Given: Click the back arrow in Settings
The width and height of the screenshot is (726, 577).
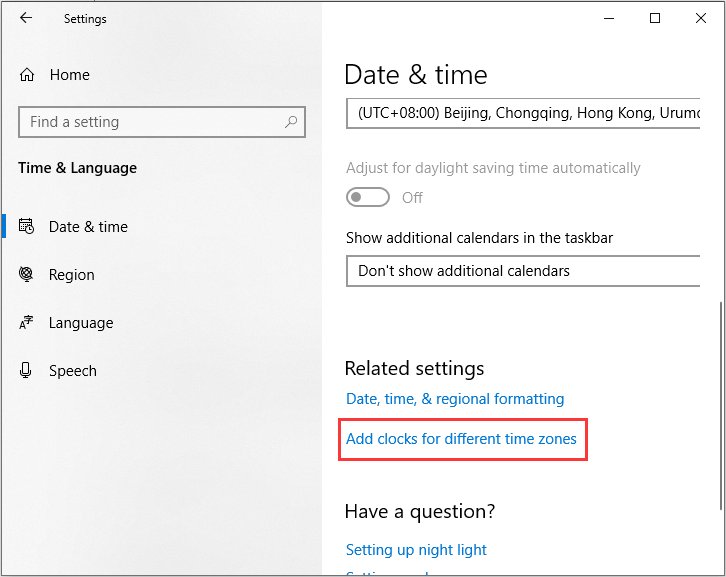Looking at the screenshot, I should (x=26, y=18).
